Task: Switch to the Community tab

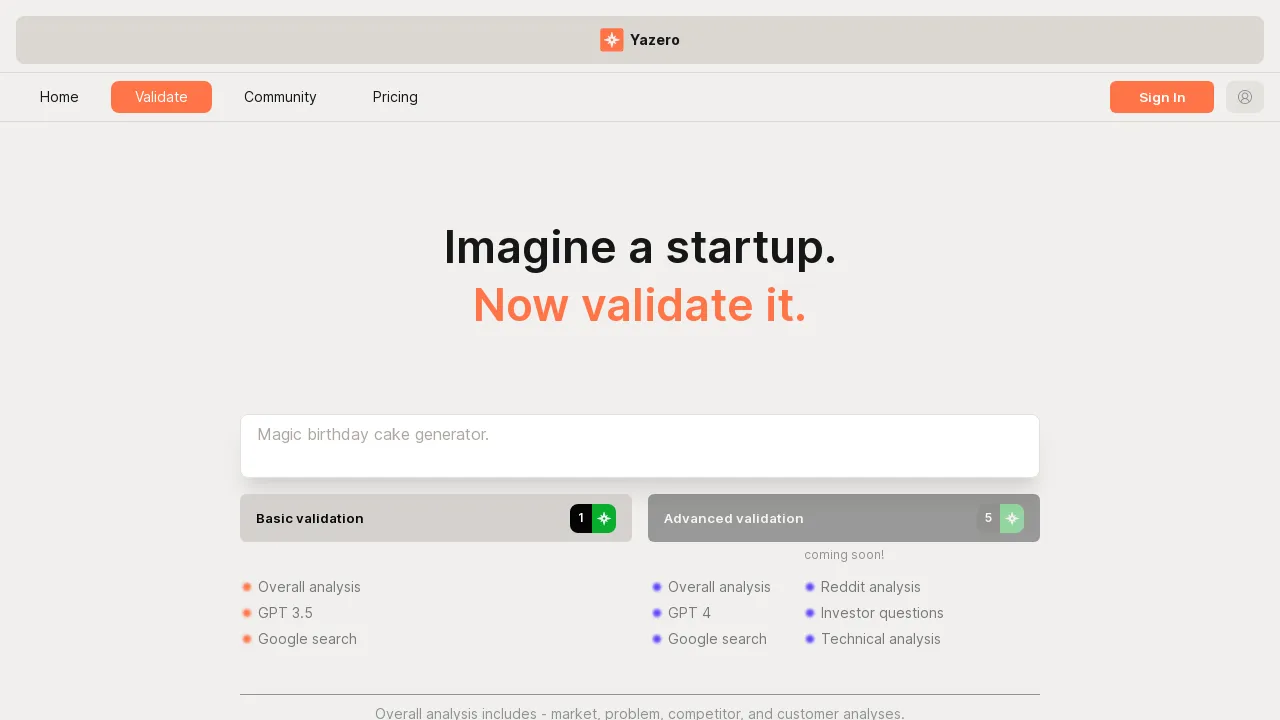Action: pos(280,97)
